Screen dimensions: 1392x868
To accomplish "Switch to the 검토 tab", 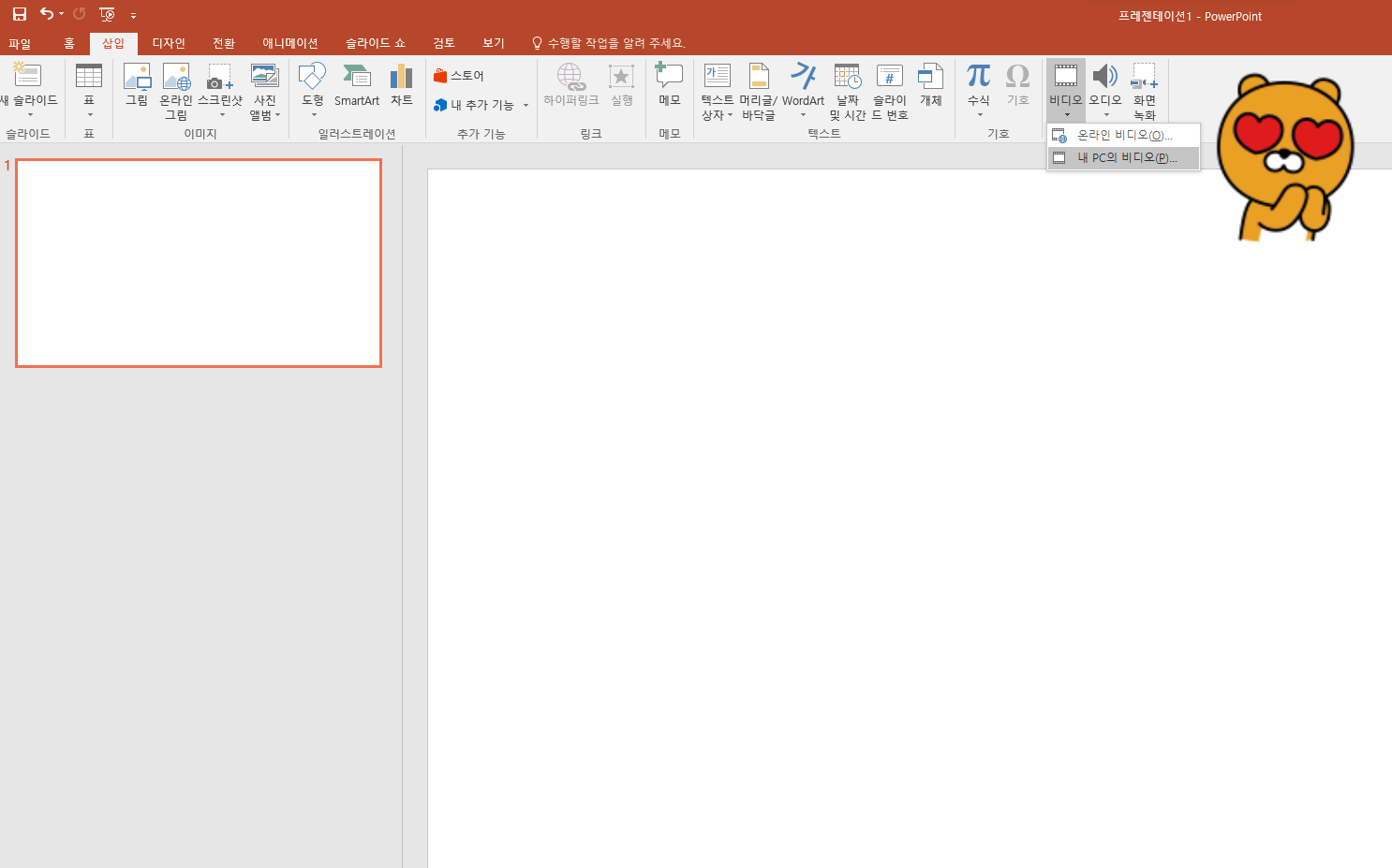I will click(x=444, y=43).
